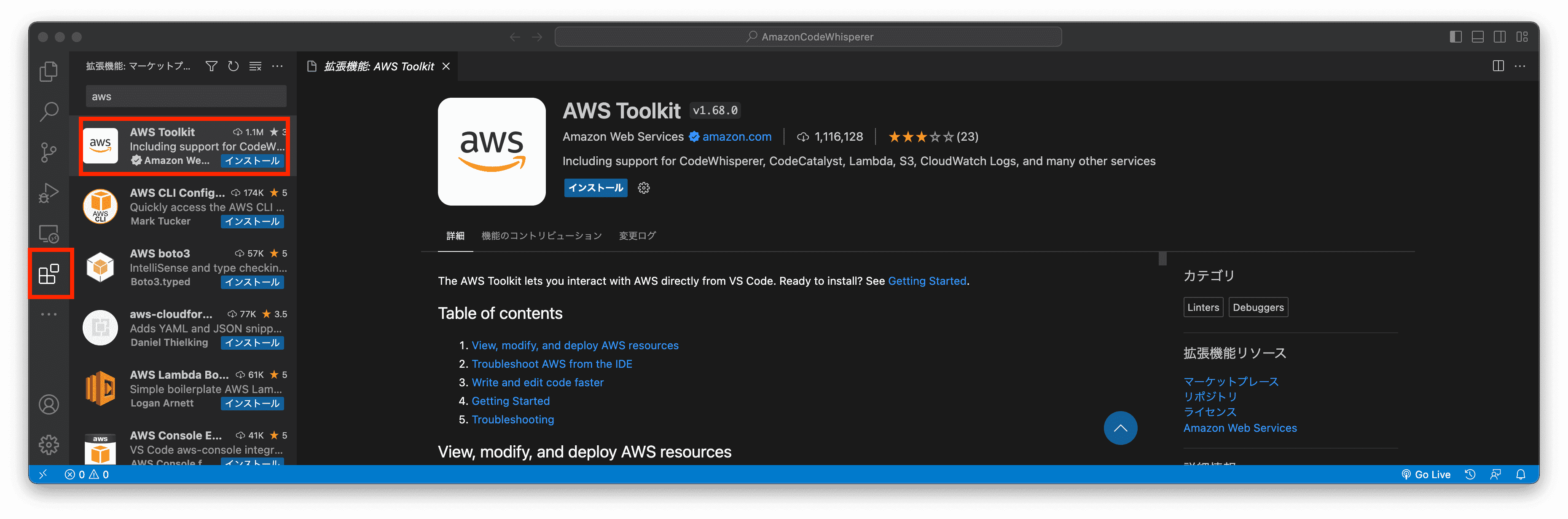Switch to 機能のコントリビューション tab

[x=541, y=236]
